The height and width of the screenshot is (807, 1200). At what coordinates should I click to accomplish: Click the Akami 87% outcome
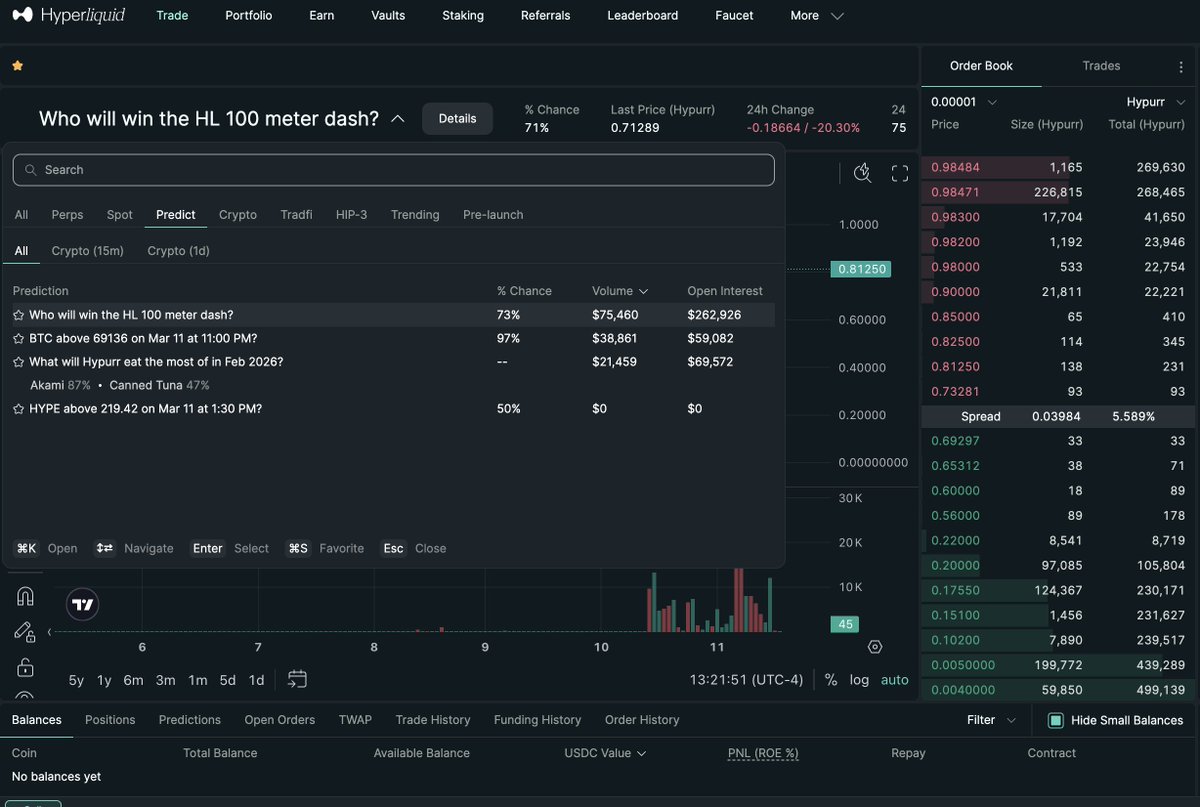coord(60,385)
